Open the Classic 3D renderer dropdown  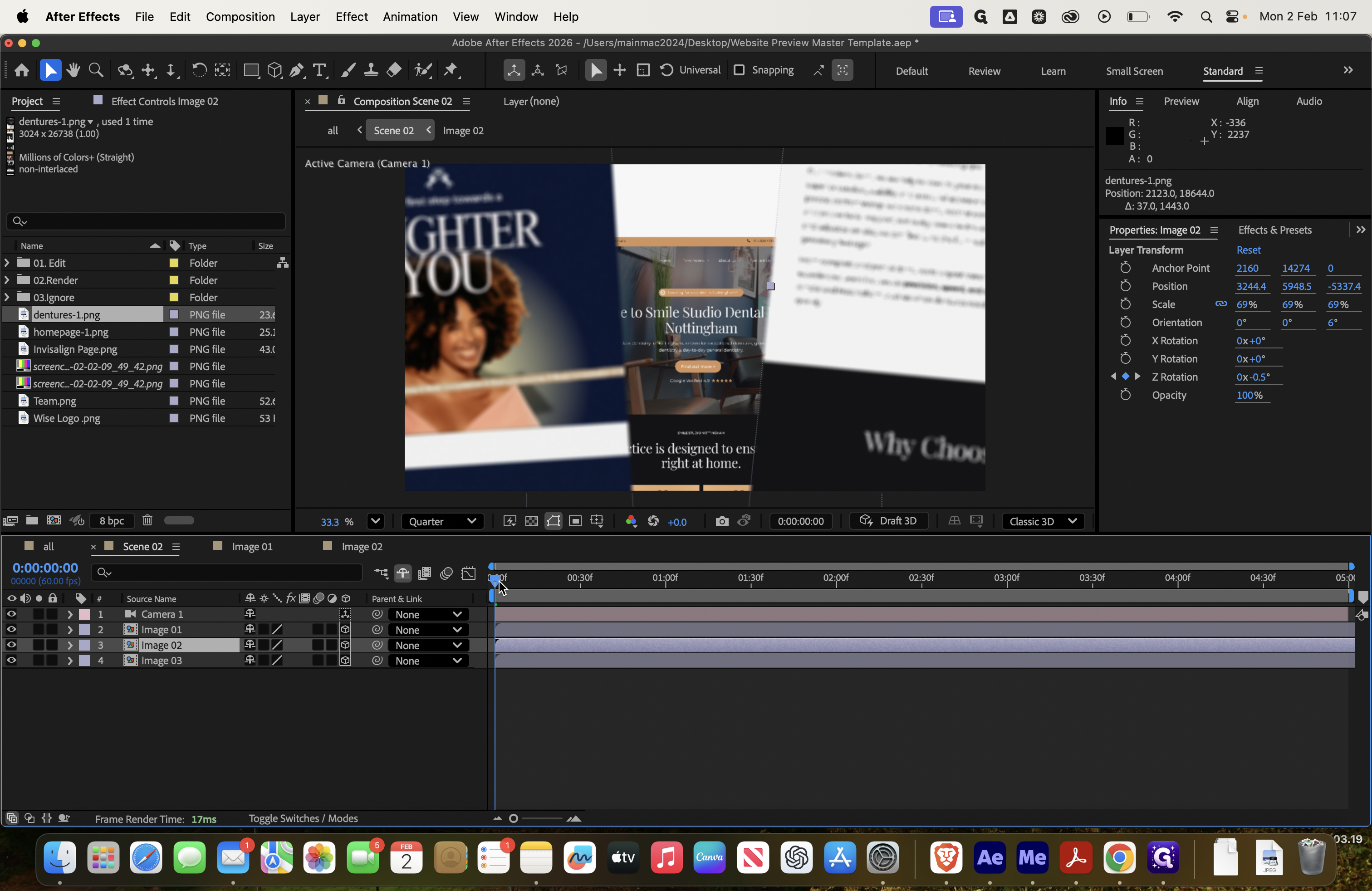click(1042, 521)
